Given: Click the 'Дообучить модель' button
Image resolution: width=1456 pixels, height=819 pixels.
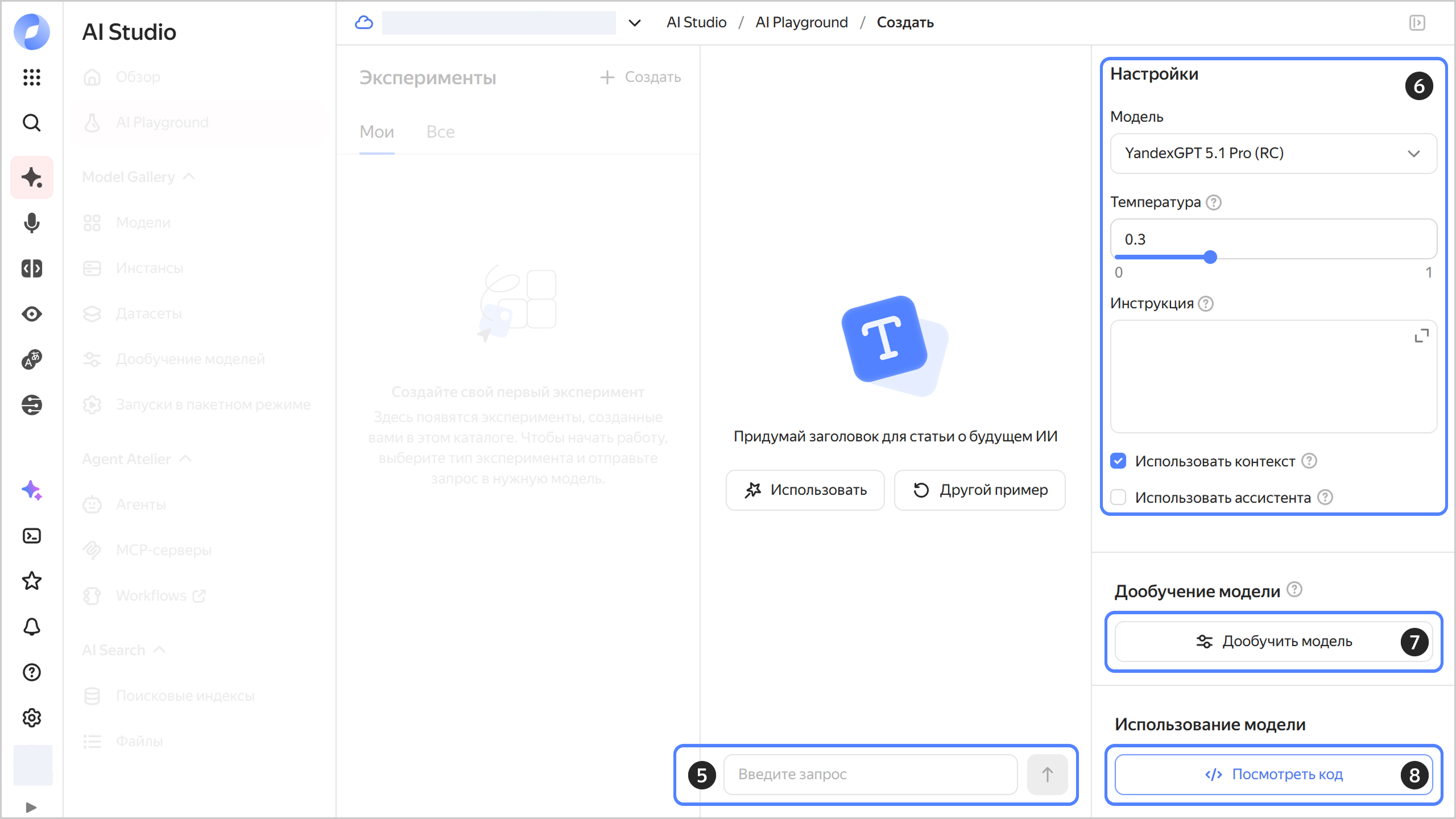Looking at the screenshot, I should [1273, 642].
